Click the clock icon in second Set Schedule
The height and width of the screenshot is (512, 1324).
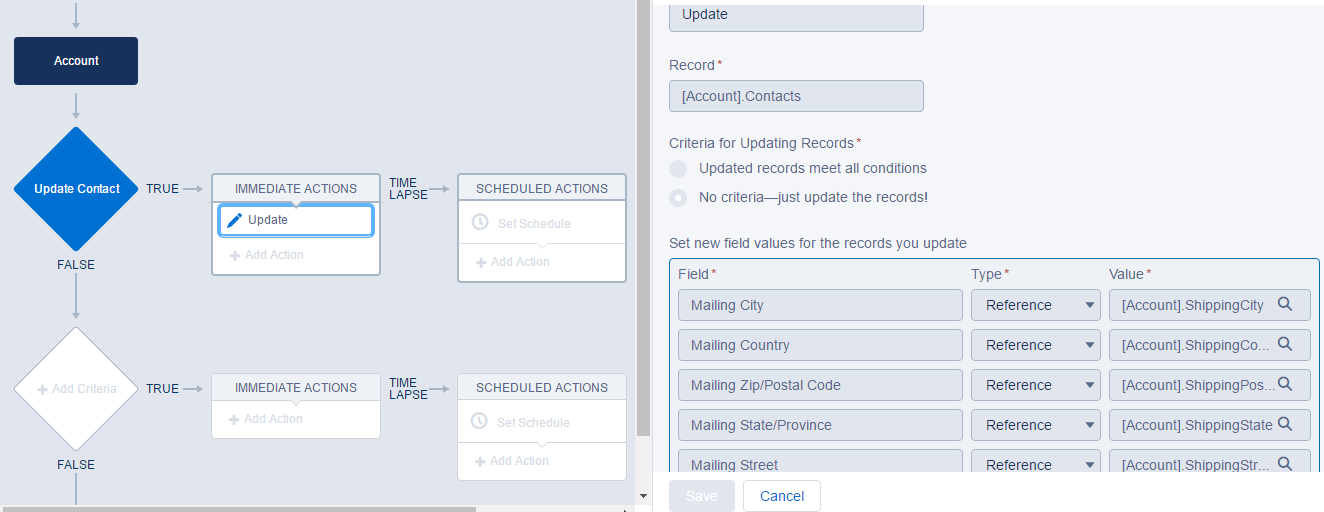(x=480, y=422)
